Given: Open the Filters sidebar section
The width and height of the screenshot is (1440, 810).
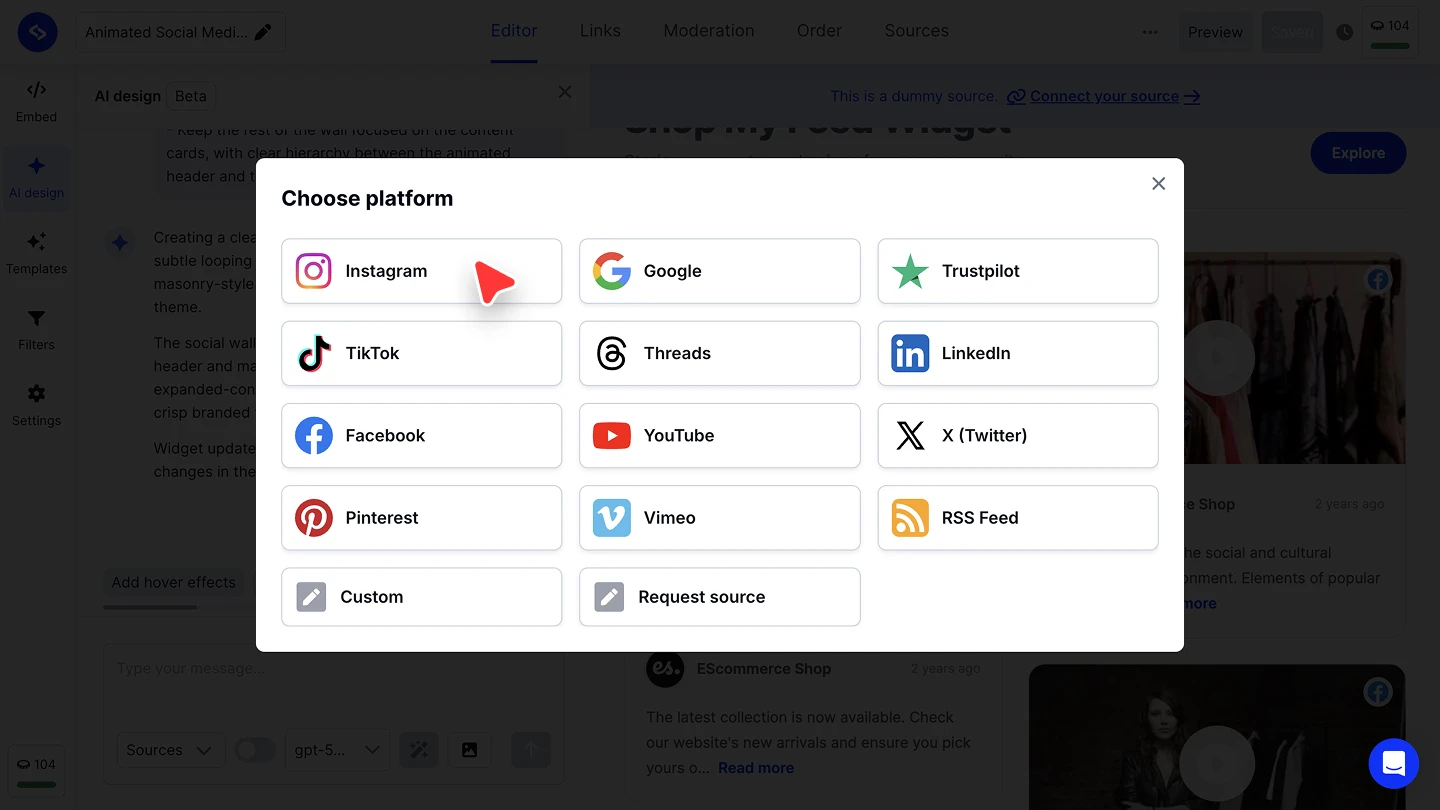Looking at the screenshot, I should click(36, 329).
